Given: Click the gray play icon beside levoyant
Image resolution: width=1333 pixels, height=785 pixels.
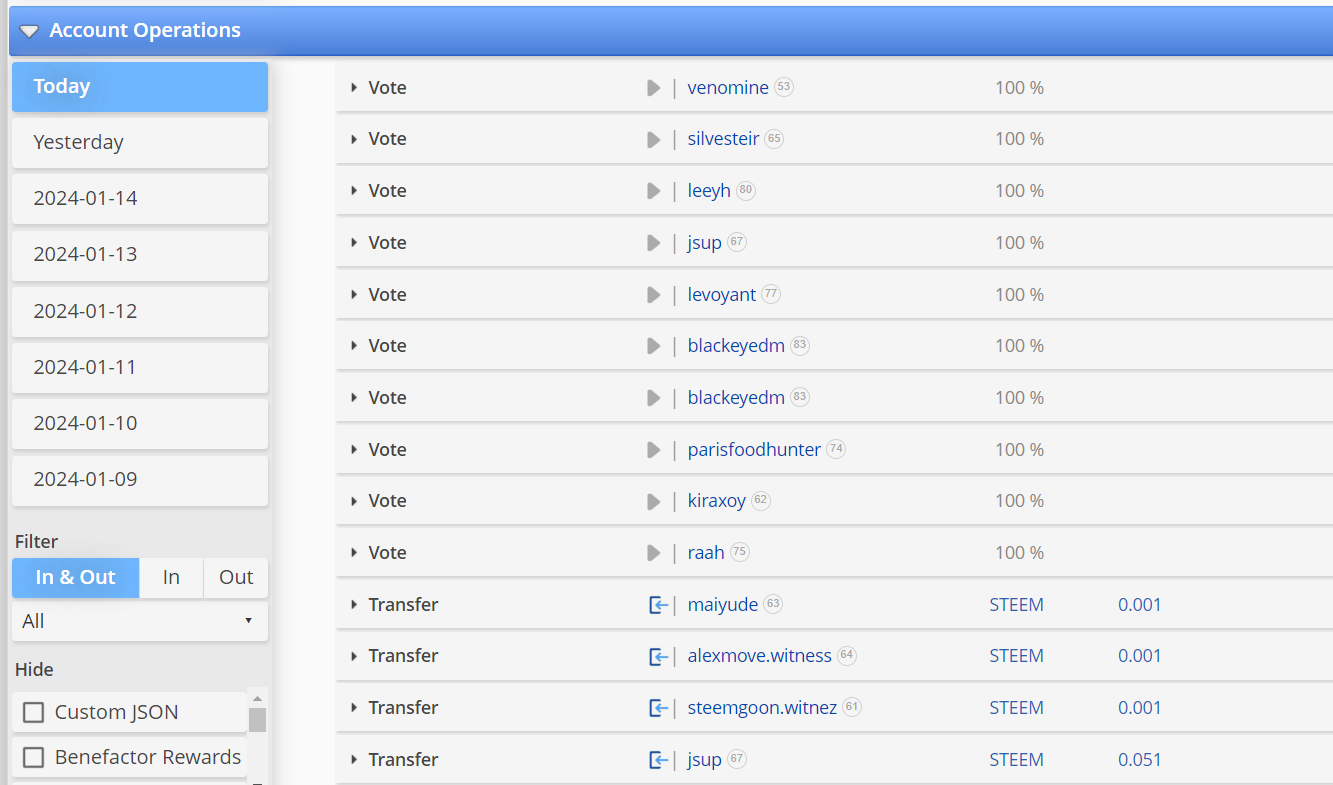Looking at the screenshot, I should [x=654, y=295].
